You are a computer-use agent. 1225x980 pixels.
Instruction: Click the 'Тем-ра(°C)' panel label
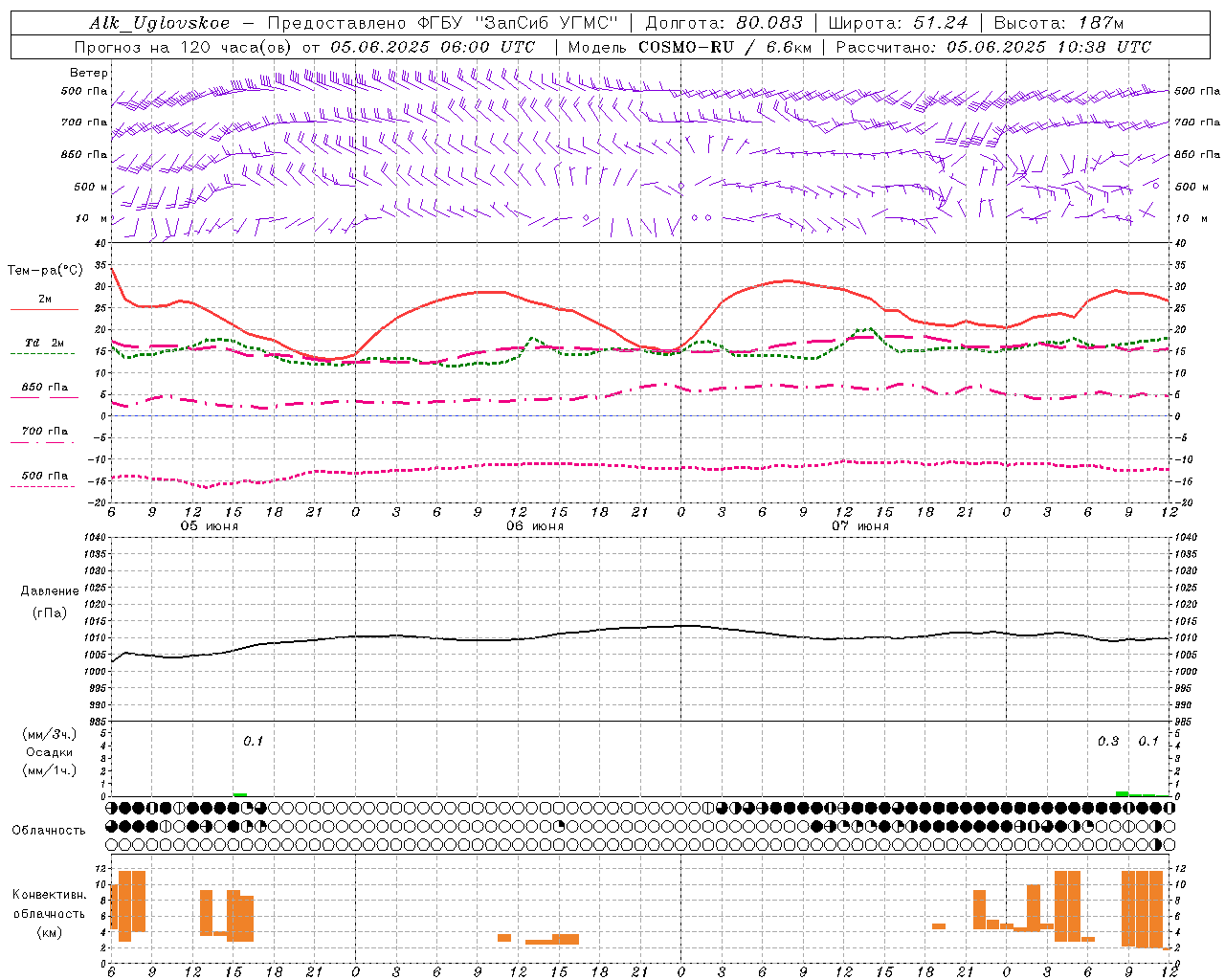coord(45,271)
